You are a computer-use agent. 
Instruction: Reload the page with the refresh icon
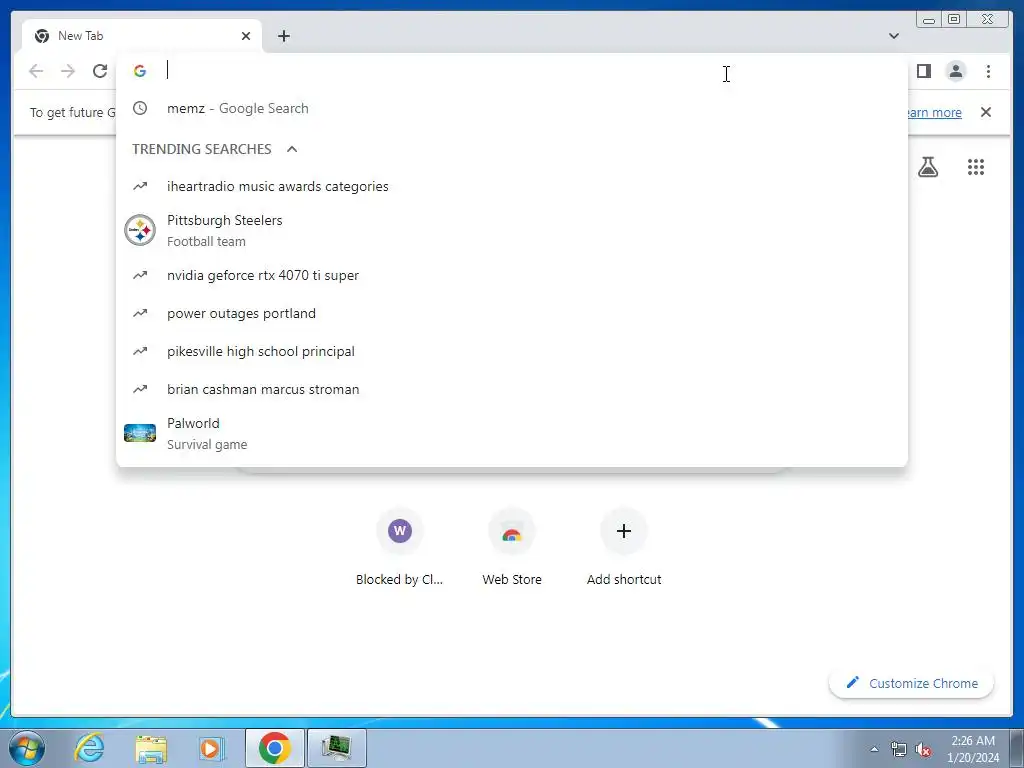pyautogui.click(x=100, y=71)
